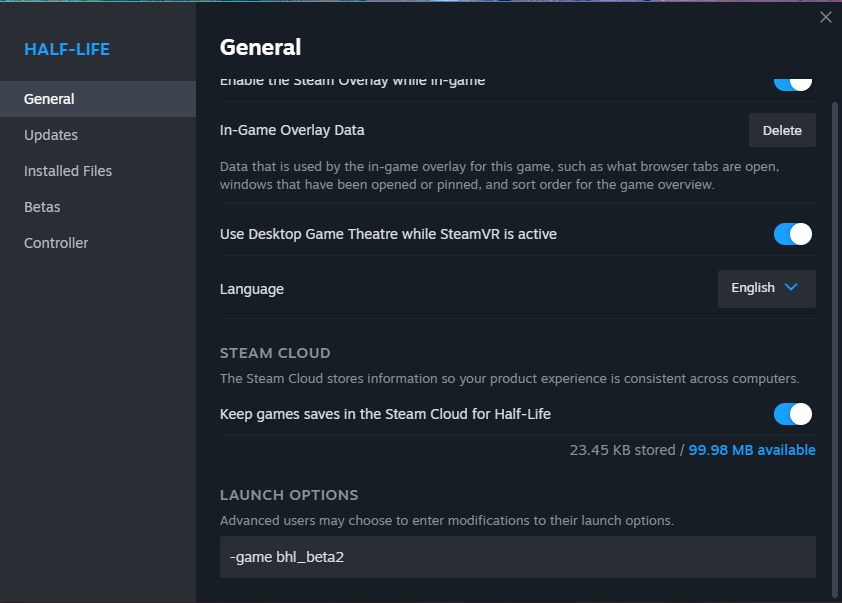Click the General page heading
This screenshot has width=842, height=603.
(x=260, y=47)
